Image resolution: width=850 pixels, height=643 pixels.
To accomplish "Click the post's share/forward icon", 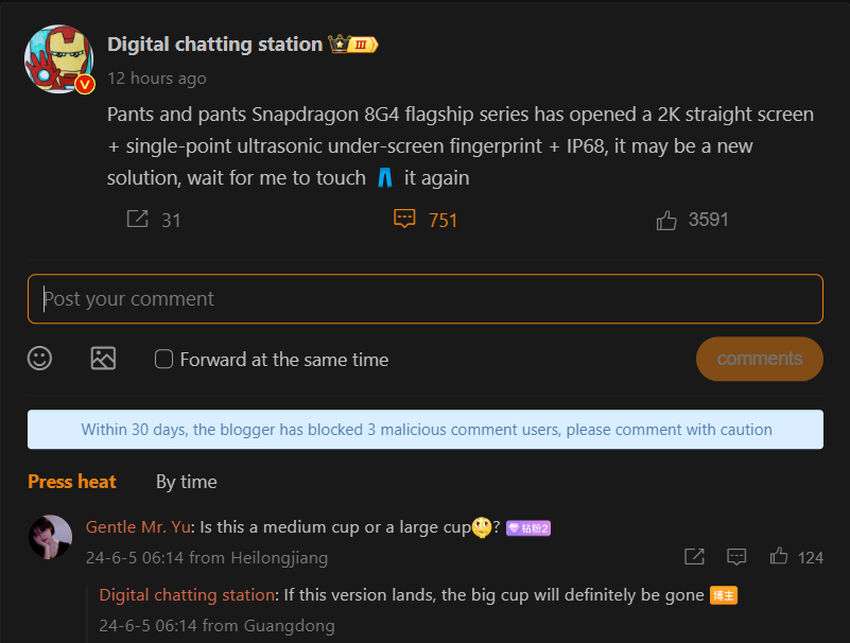I will click(x=137, y=219).
